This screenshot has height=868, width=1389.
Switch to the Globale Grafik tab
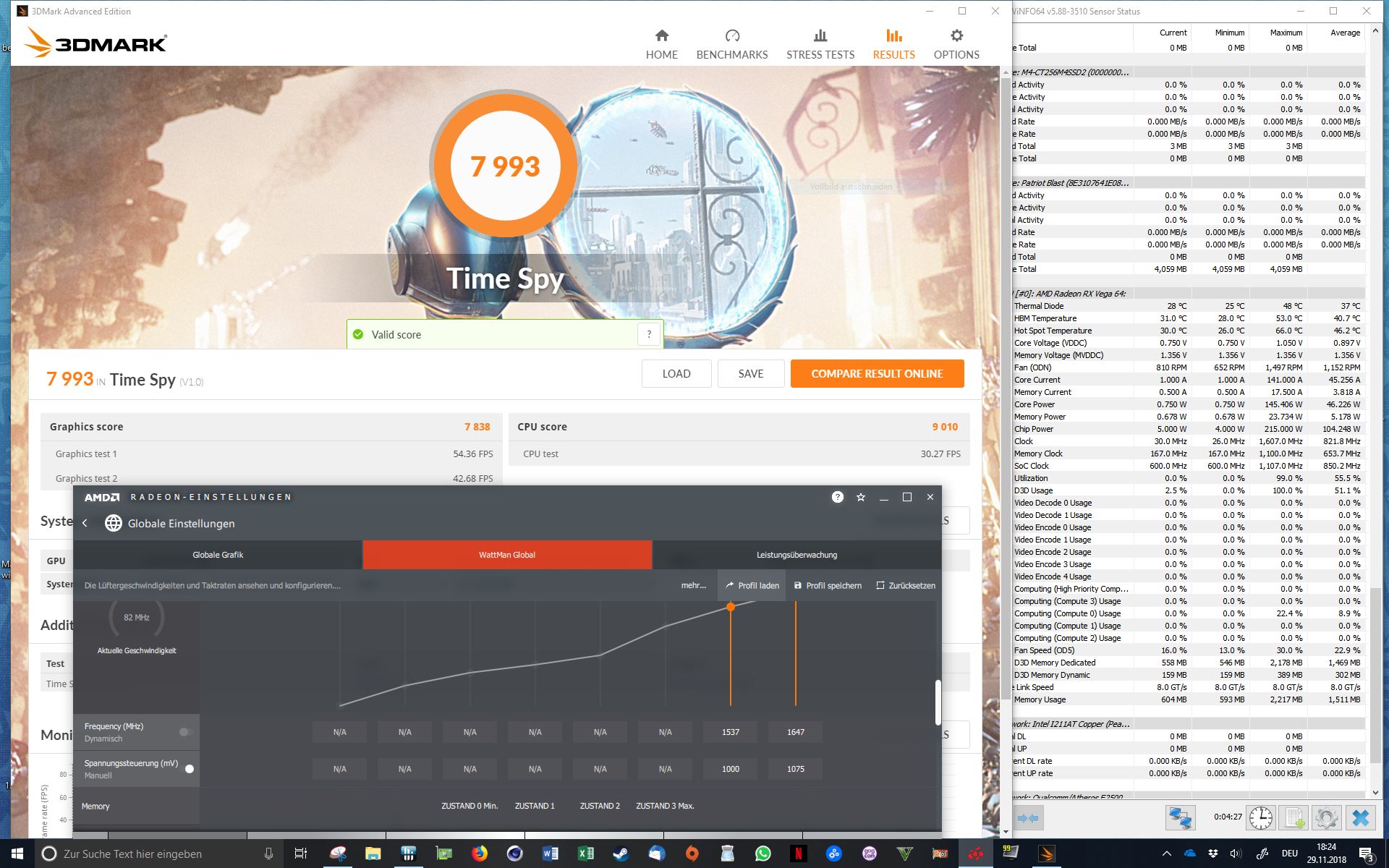(218, 555)
